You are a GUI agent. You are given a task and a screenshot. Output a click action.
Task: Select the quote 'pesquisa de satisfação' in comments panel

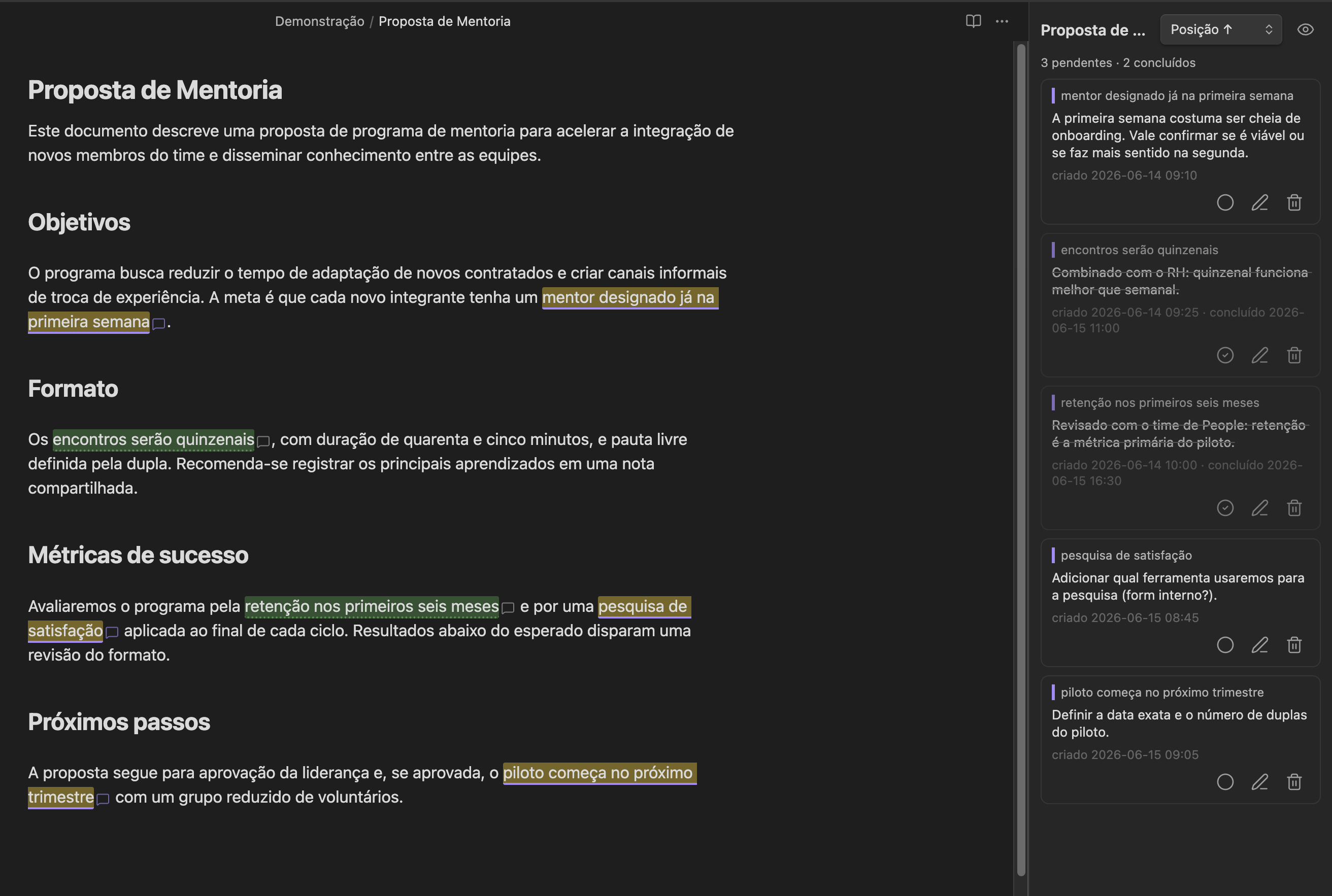click(x=1126, y=556)
